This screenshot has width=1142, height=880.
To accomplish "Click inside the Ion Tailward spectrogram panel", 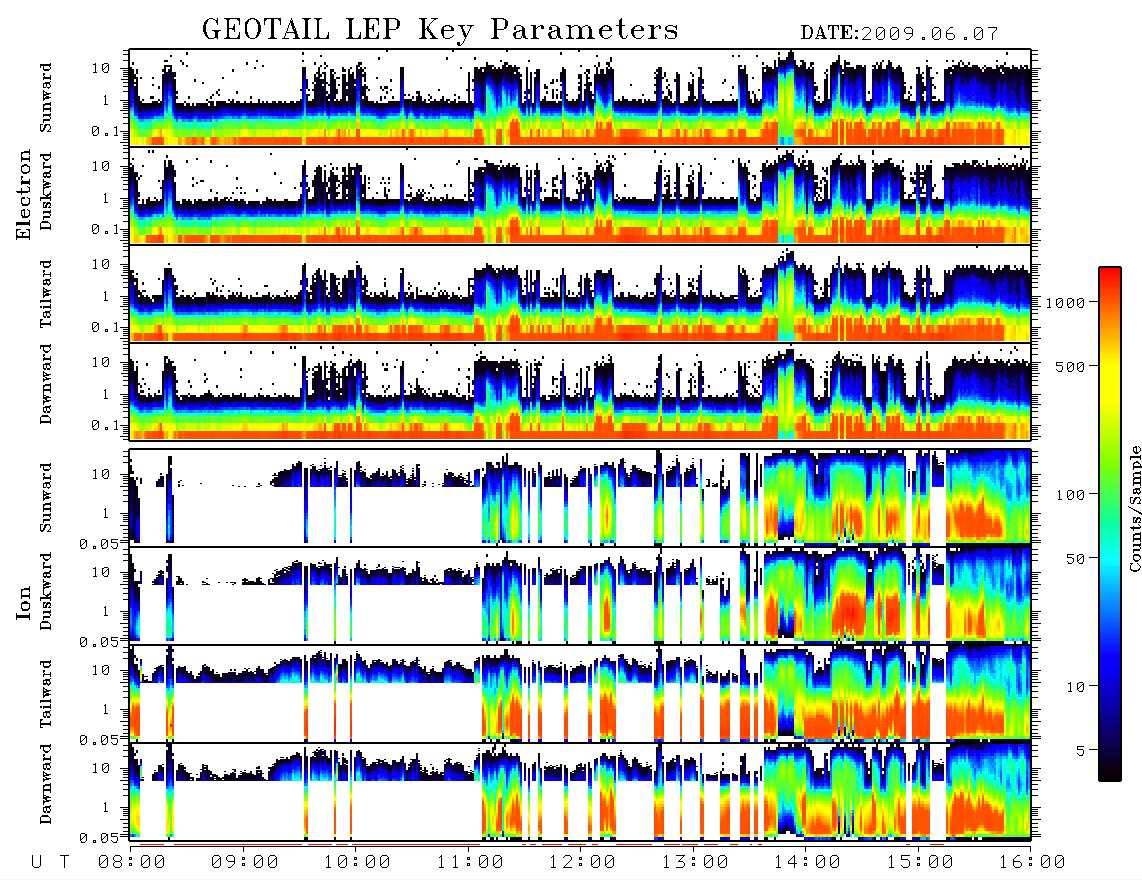I will [580, 693].
